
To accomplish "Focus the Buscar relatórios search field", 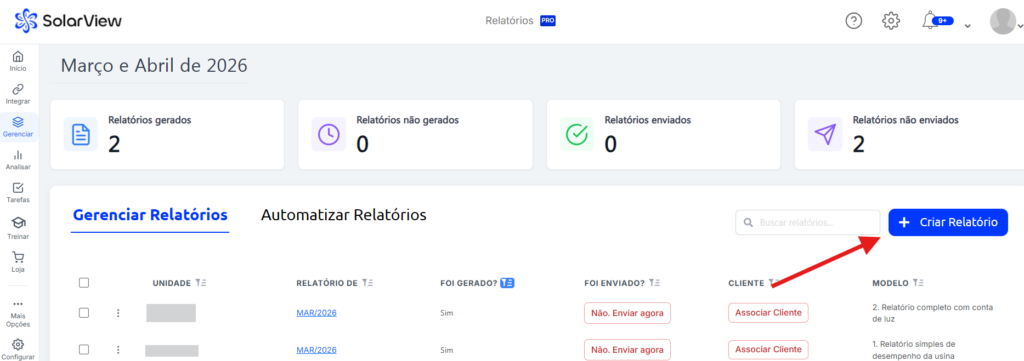I will point(808,223).
